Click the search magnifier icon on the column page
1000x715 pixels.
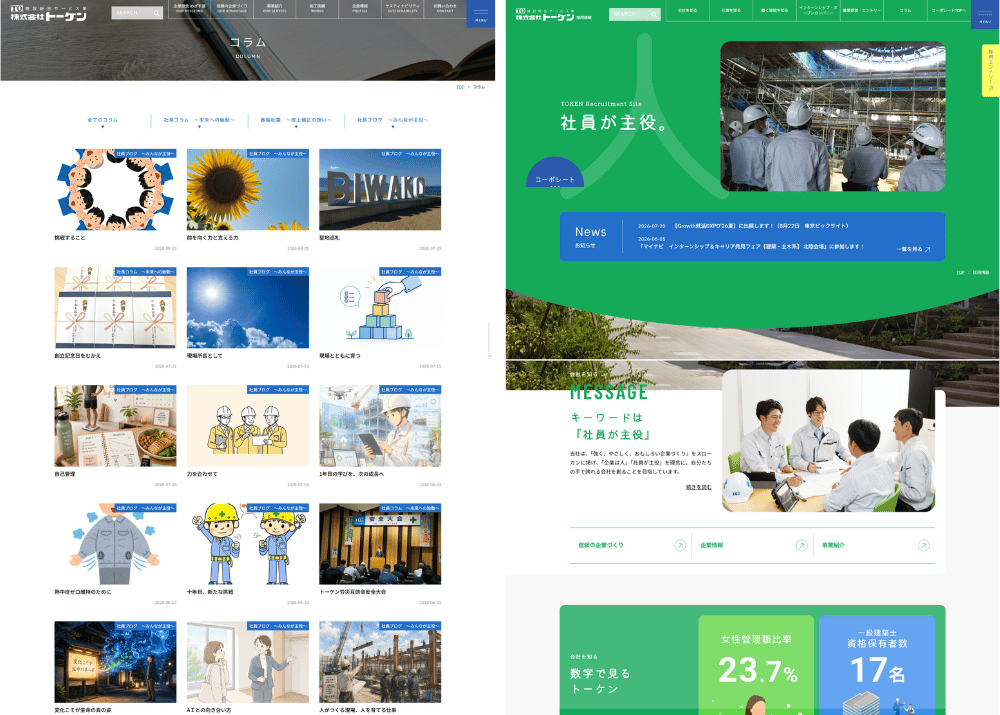coord(156,13)
